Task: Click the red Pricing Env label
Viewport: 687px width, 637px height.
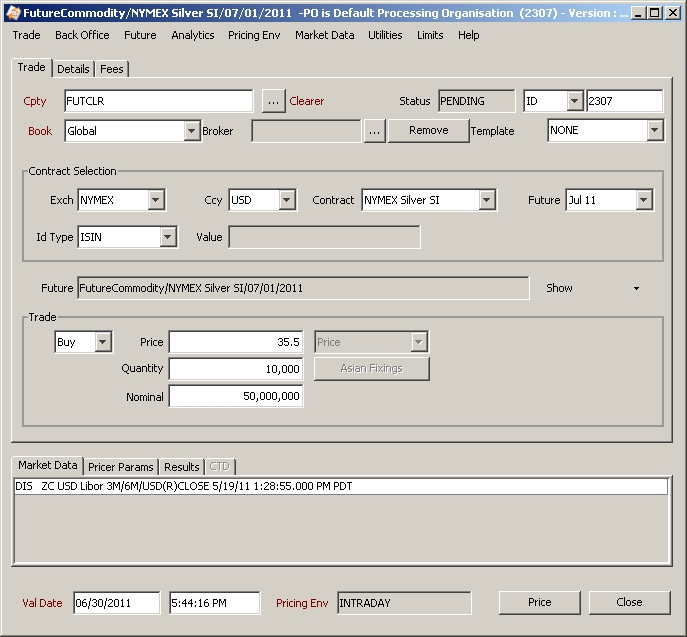Action: (302, 603)
